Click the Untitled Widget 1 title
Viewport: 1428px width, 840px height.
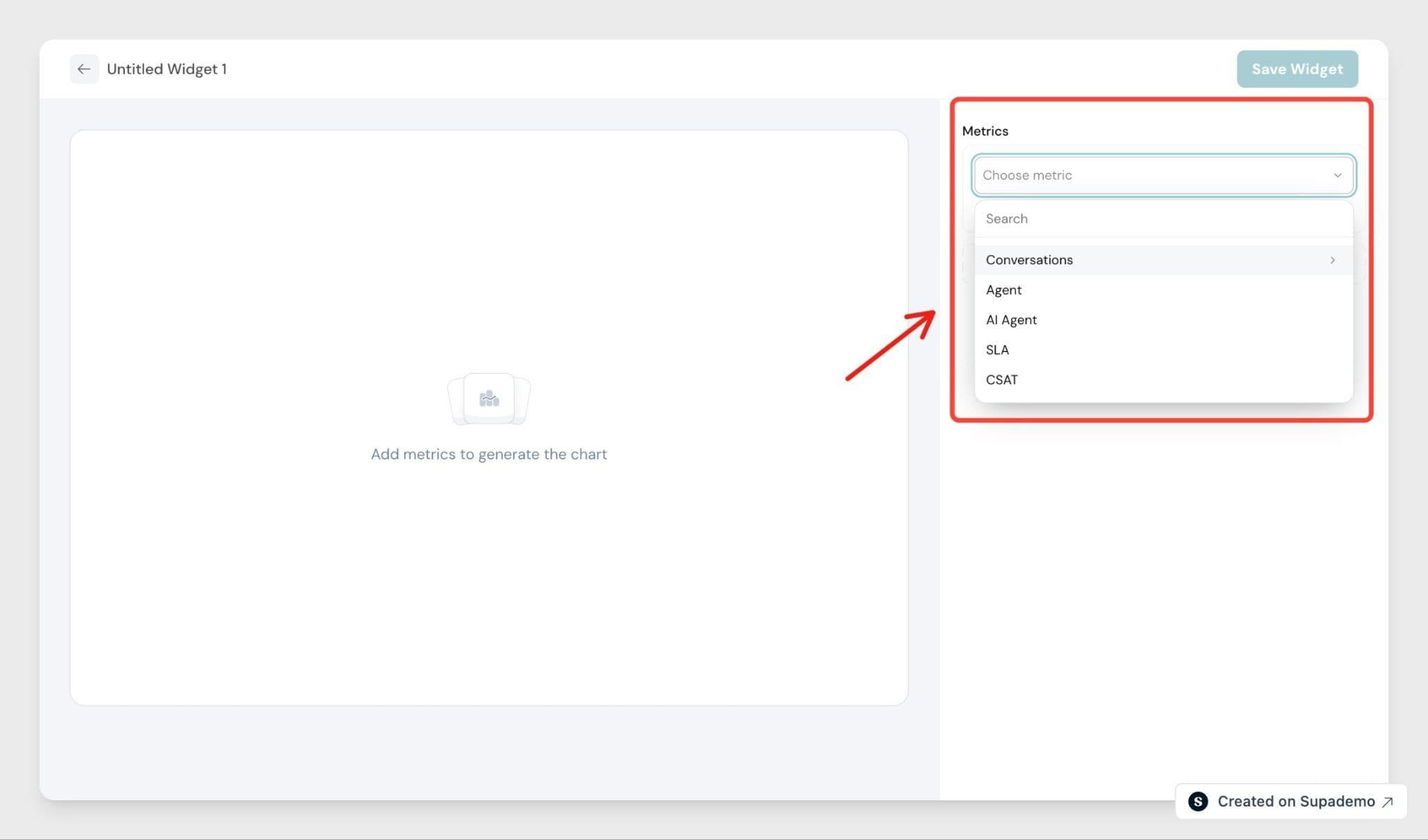167,69
